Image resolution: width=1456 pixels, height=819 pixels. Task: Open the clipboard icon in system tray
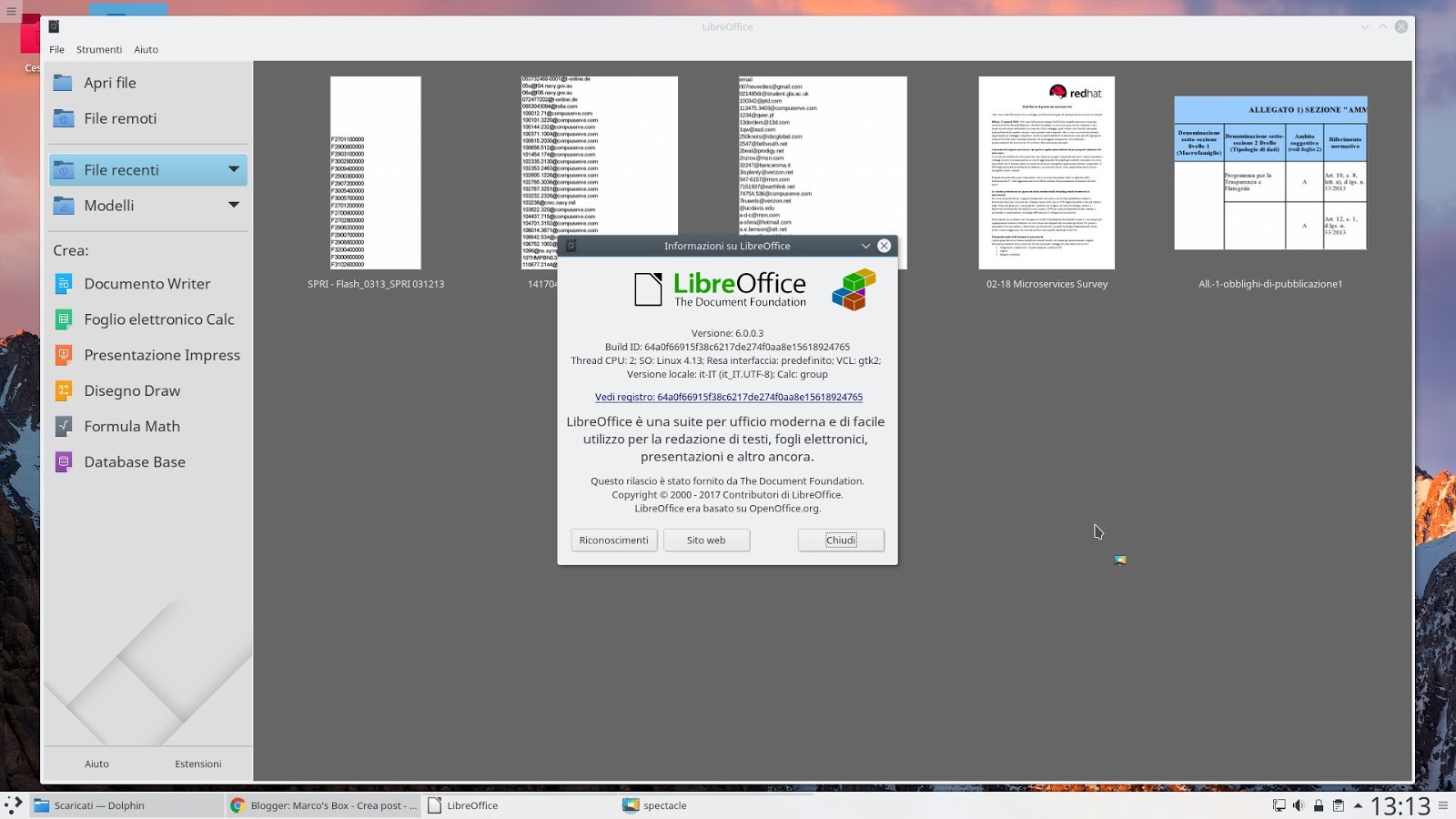[1339, 805]
